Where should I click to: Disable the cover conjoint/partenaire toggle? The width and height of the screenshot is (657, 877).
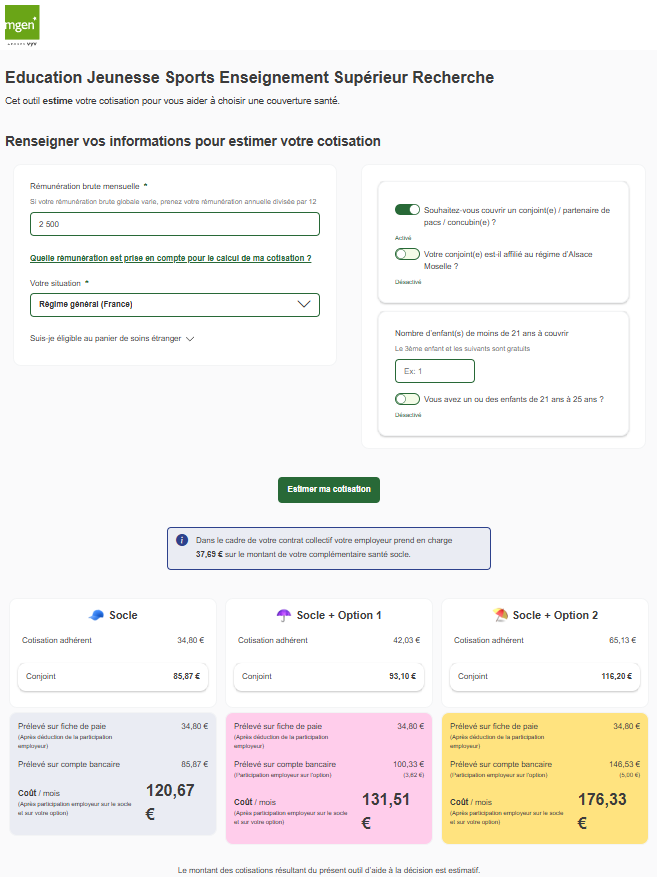point(407,210)
